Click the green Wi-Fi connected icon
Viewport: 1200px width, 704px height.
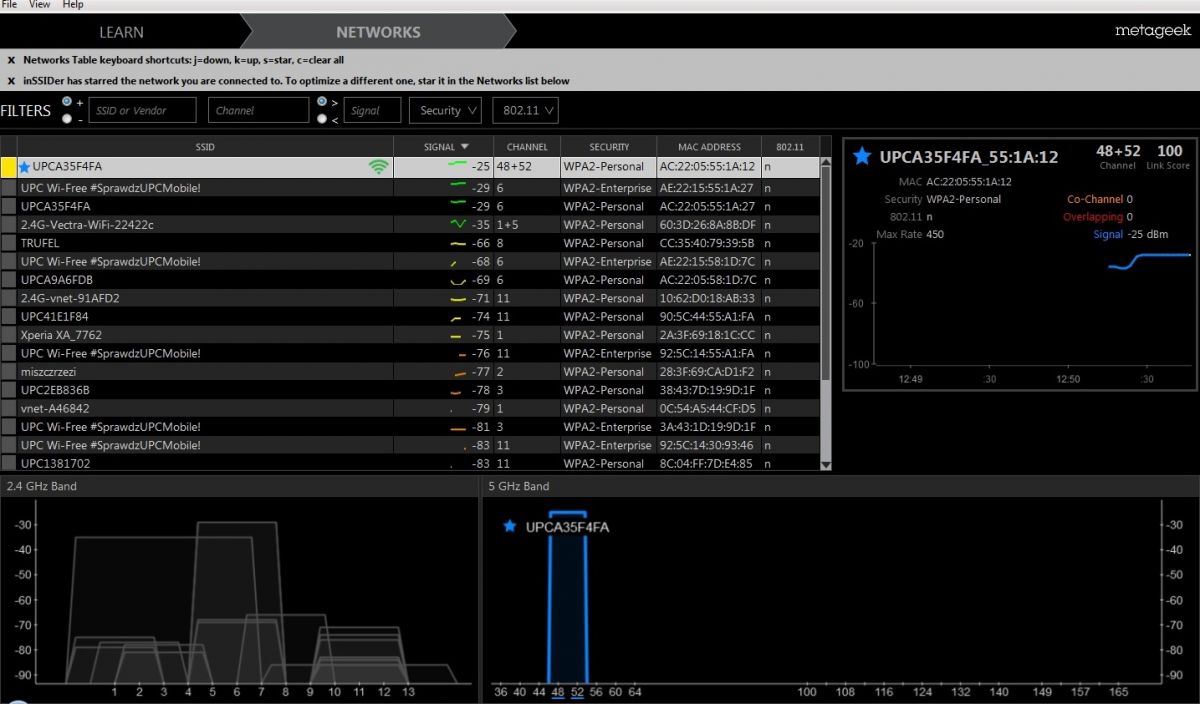tap(378, 167)
